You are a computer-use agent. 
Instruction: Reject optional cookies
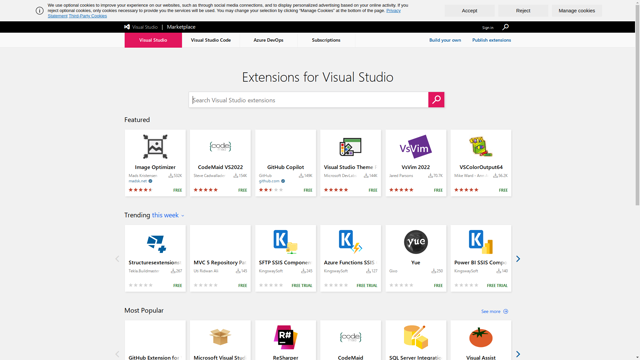click(x=523, y=11)
